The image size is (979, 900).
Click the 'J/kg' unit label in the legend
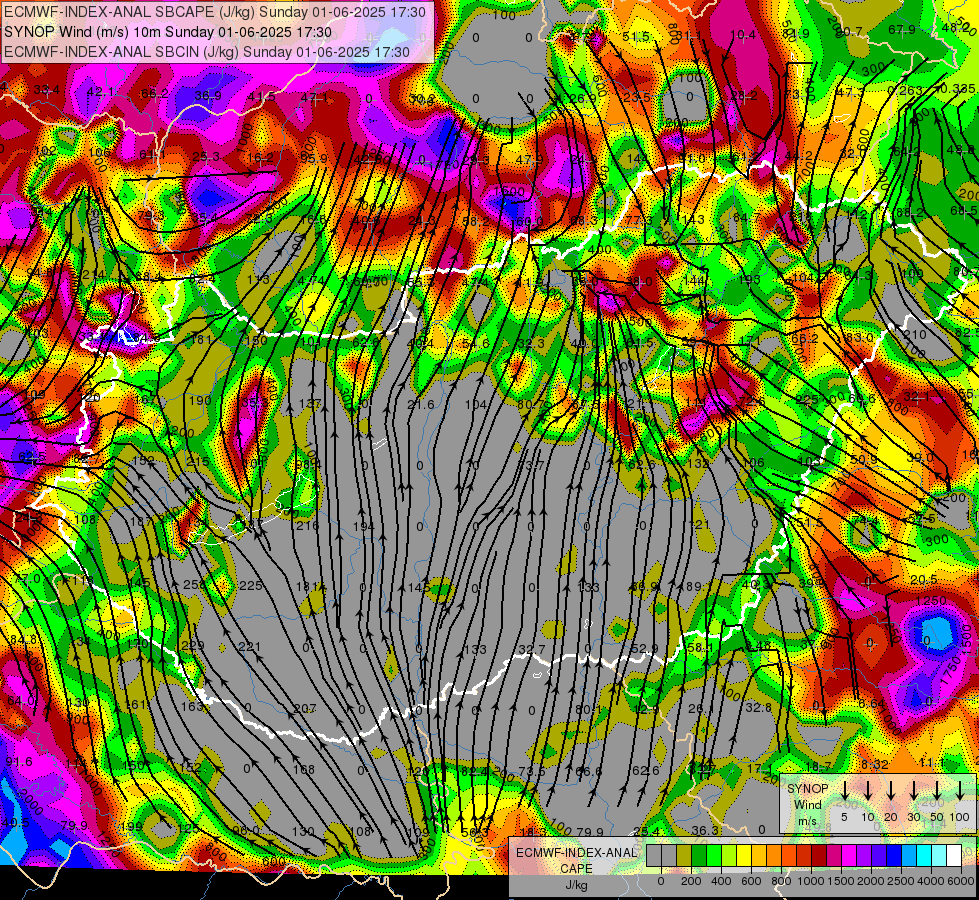point(576,884)
